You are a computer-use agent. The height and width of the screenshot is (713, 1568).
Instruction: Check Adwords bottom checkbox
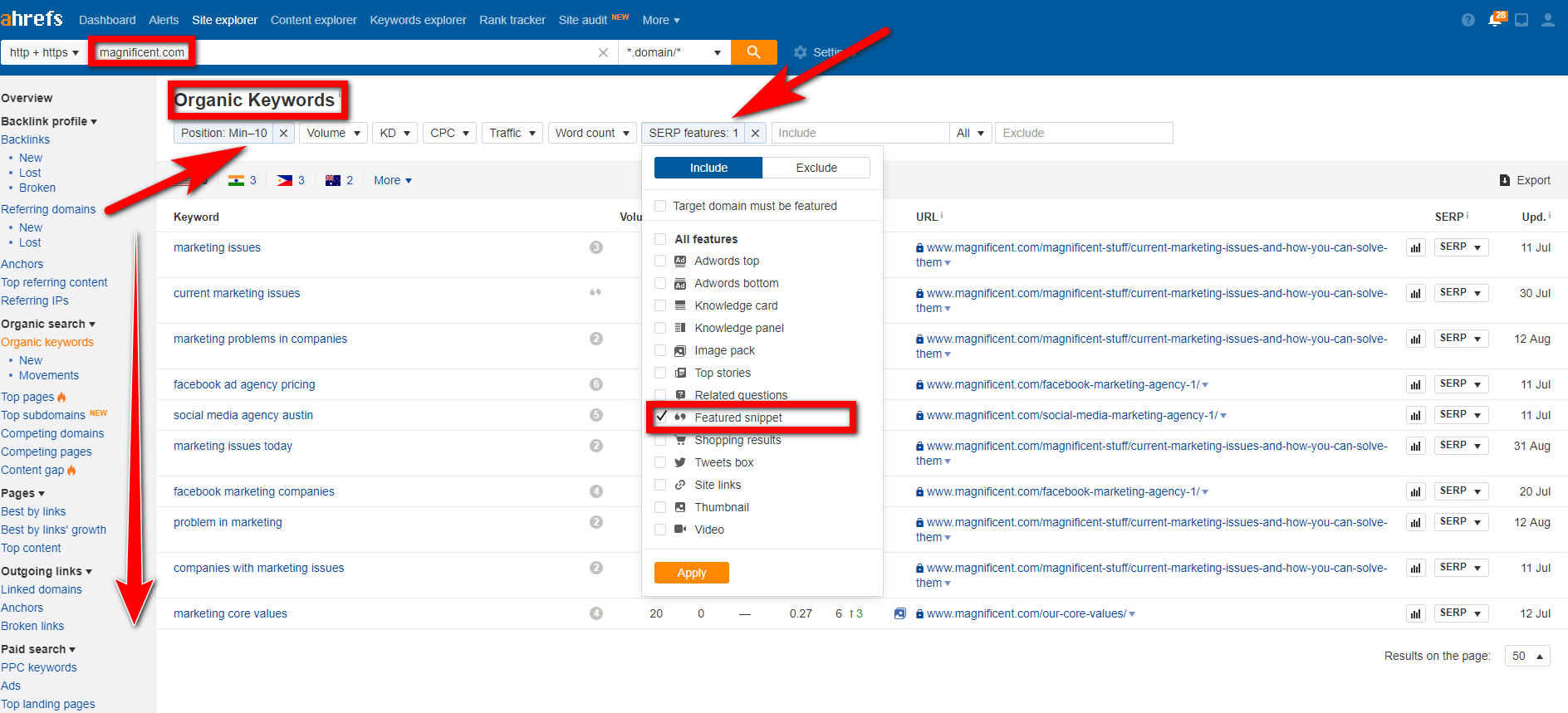pos(660,283)
